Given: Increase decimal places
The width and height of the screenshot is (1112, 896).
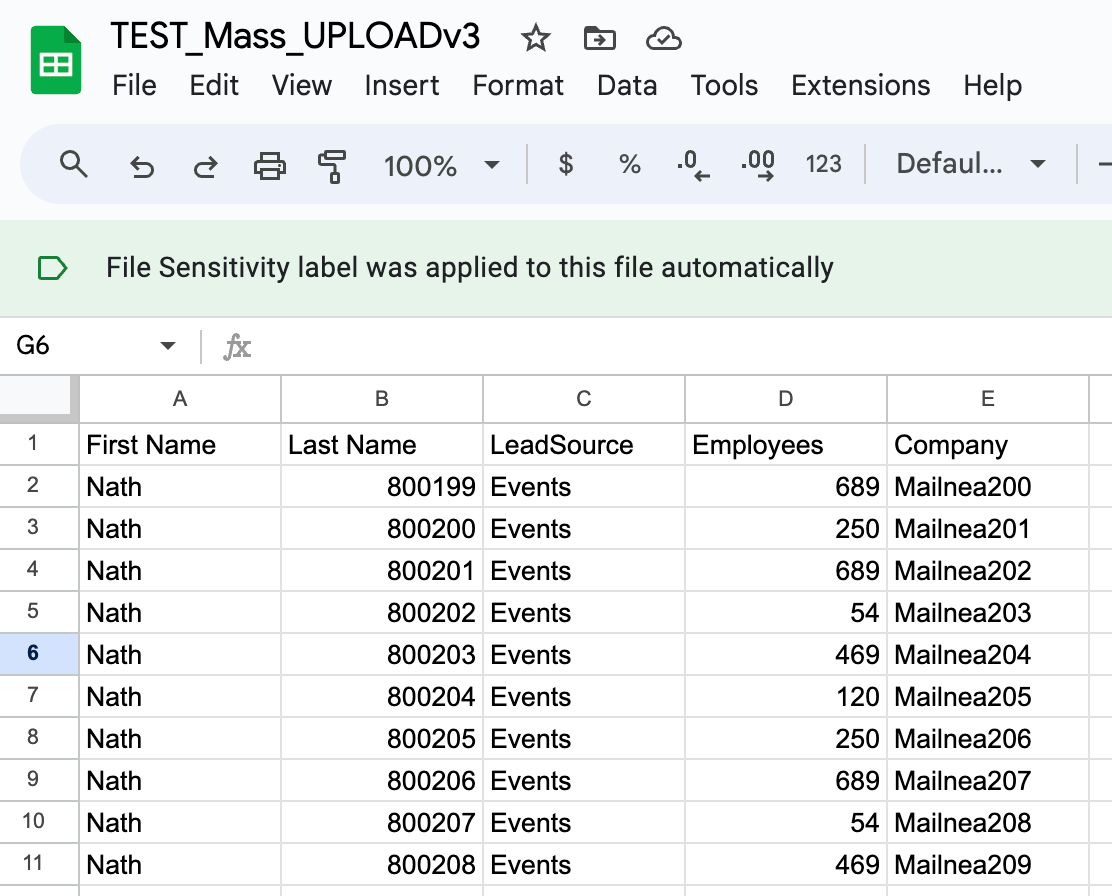Looking at the screenshot, I should (x=757, y=165).
